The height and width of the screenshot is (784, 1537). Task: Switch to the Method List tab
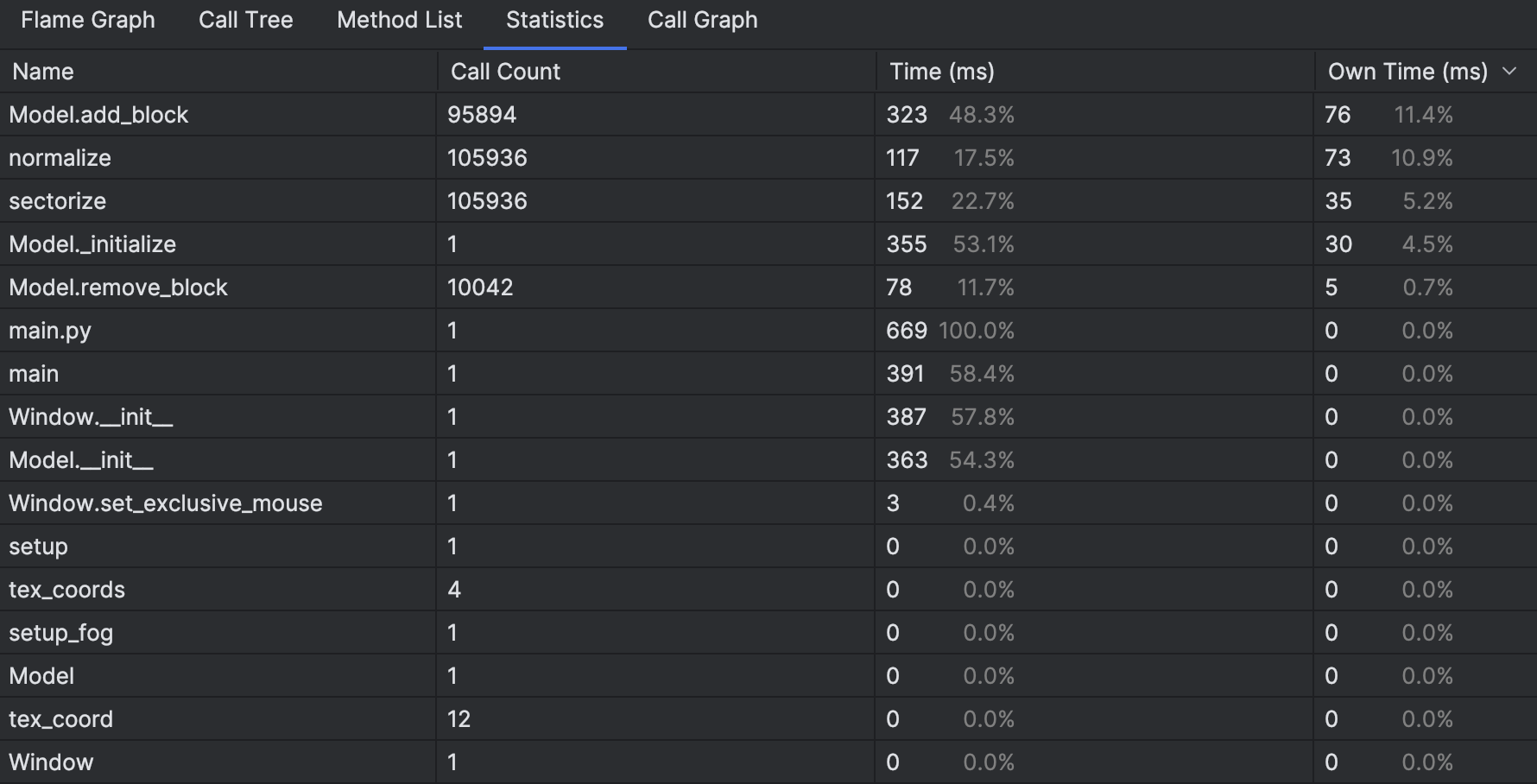pos(399,20)
